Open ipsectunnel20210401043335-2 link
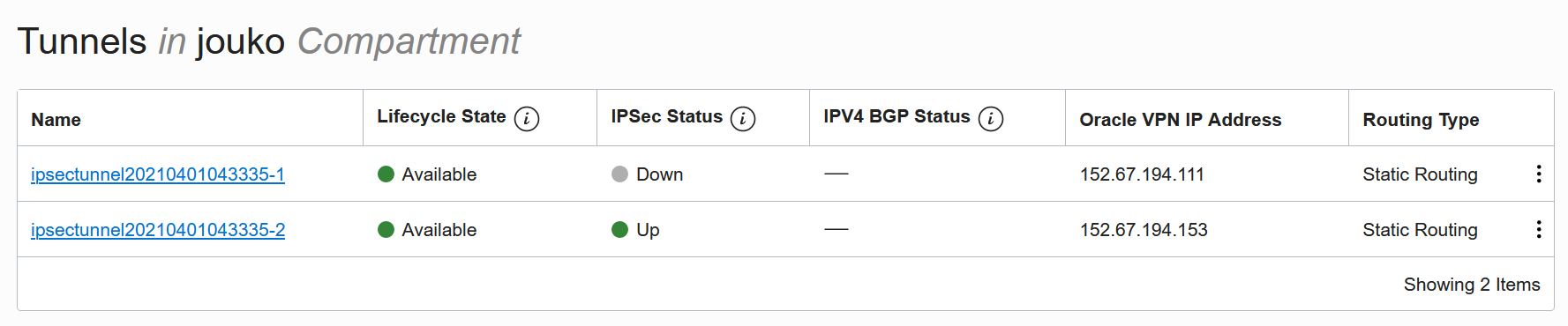1568x326 pixels. [x=158, y=230]
